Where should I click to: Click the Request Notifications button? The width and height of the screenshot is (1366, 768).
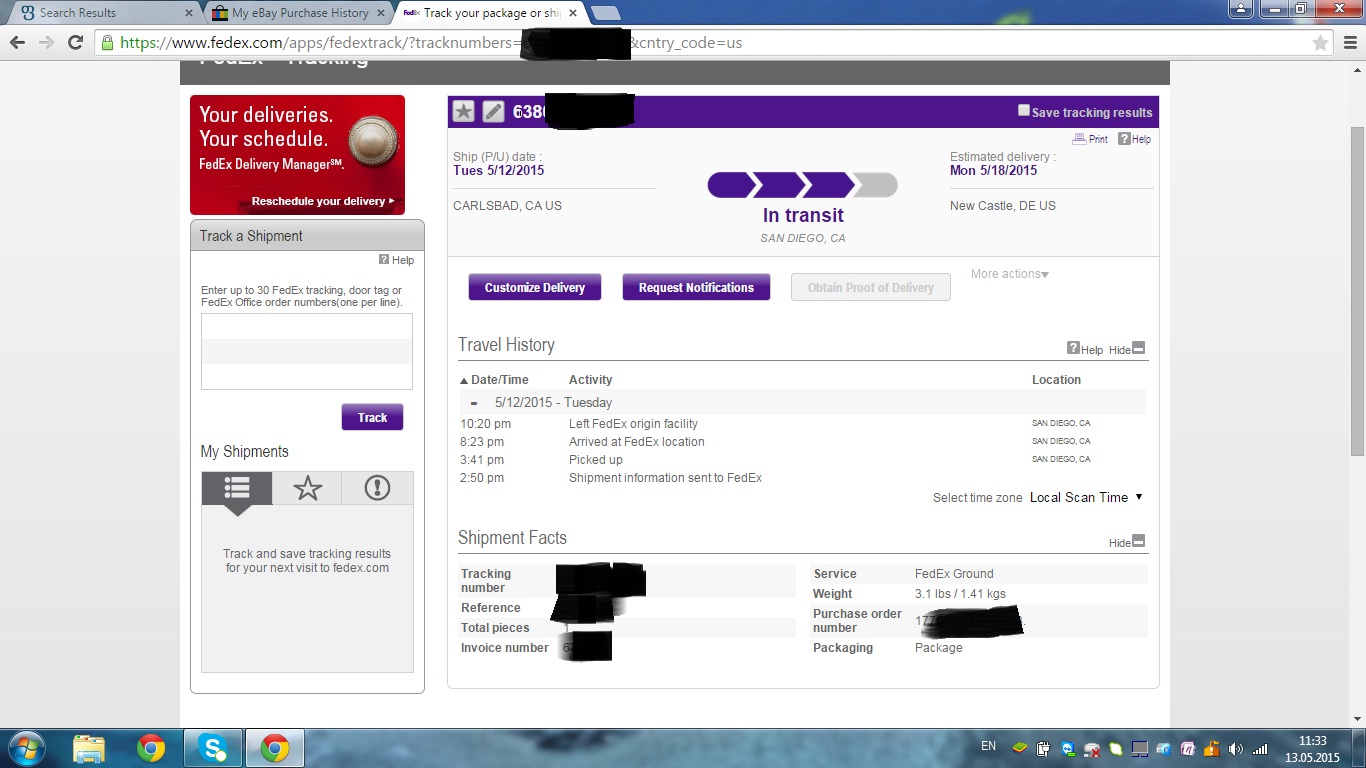tap(696, 287)
